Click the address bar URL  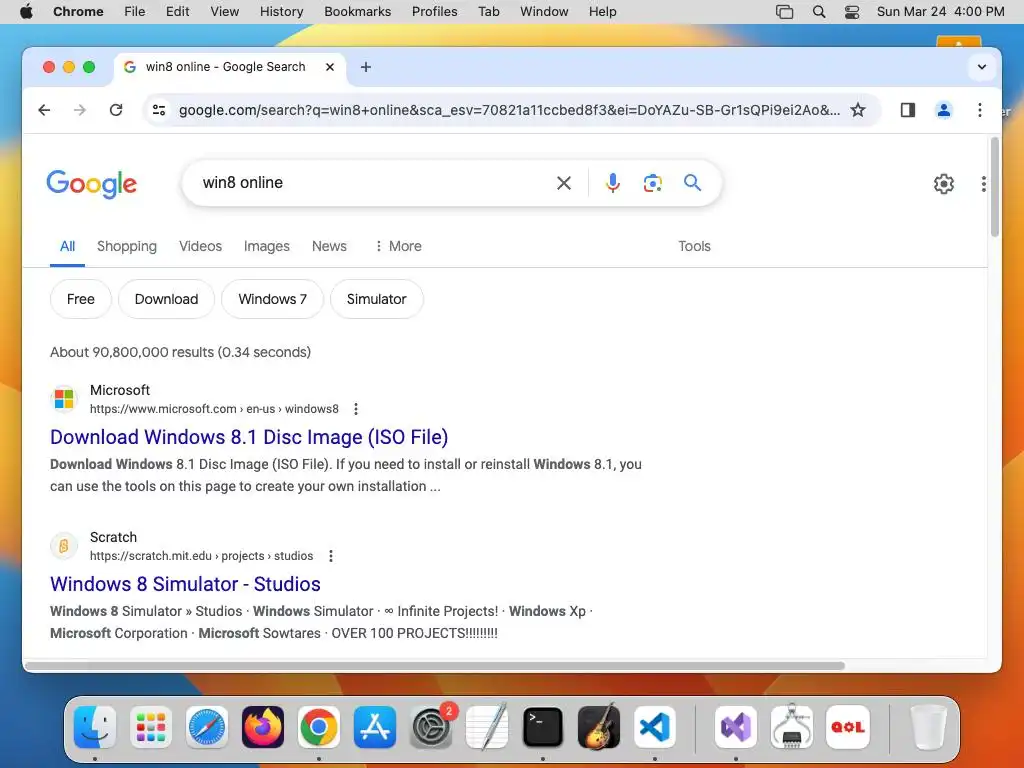[x=509, y=110]
